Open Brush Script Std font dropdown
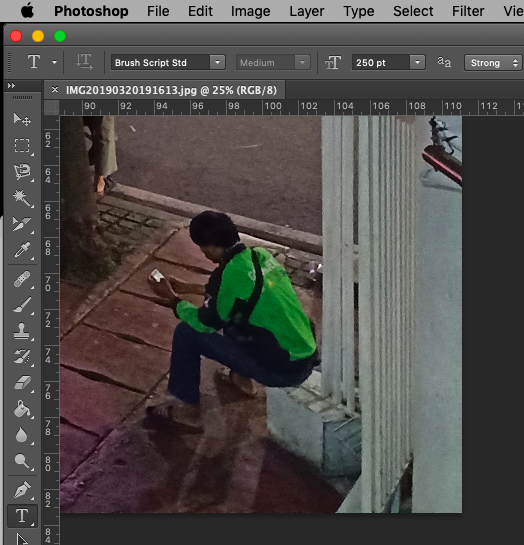524x545 pixels. click(x=218, y=63)
